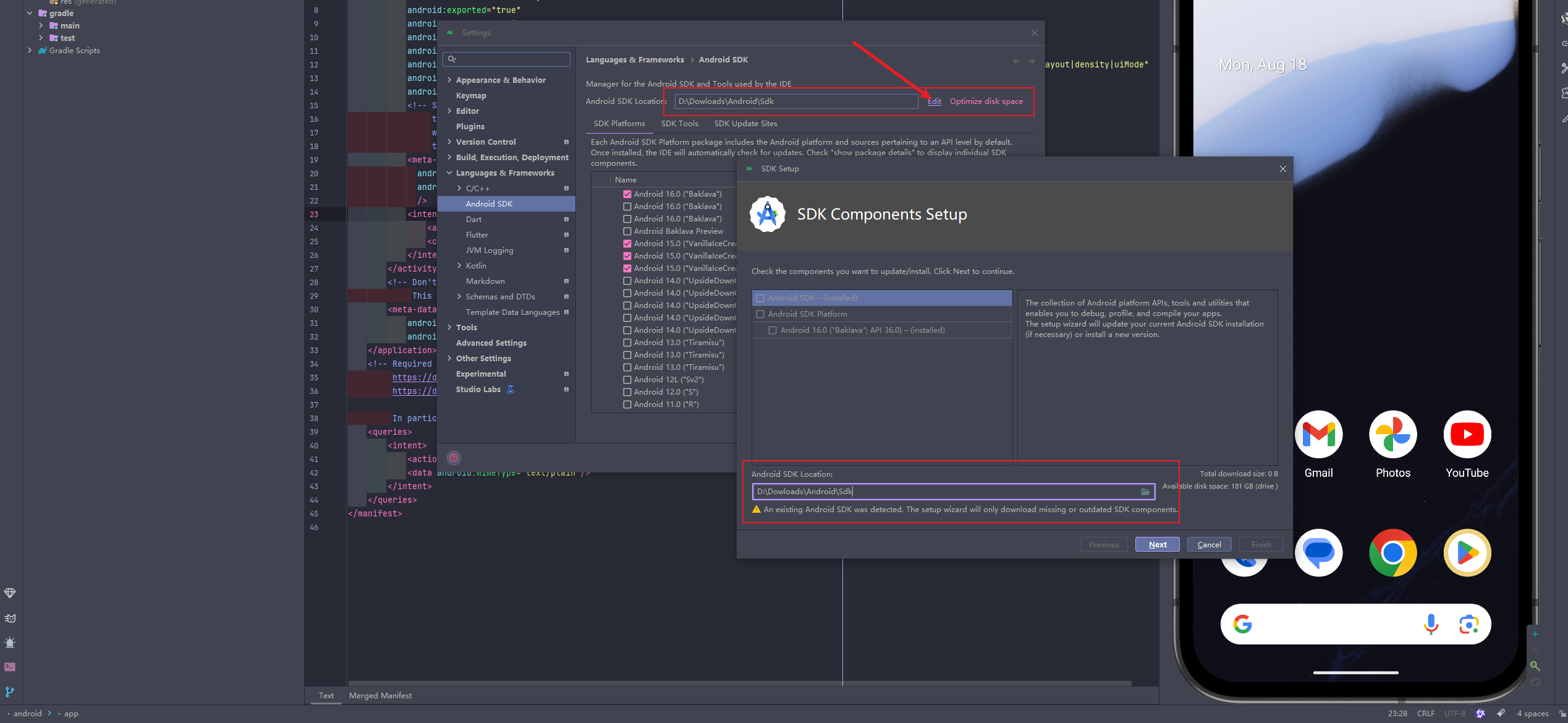1568x723 pixels.
Task: Click Next in SDK Setup dialog
Action: pyautogui.click(x=1157, y=545)
